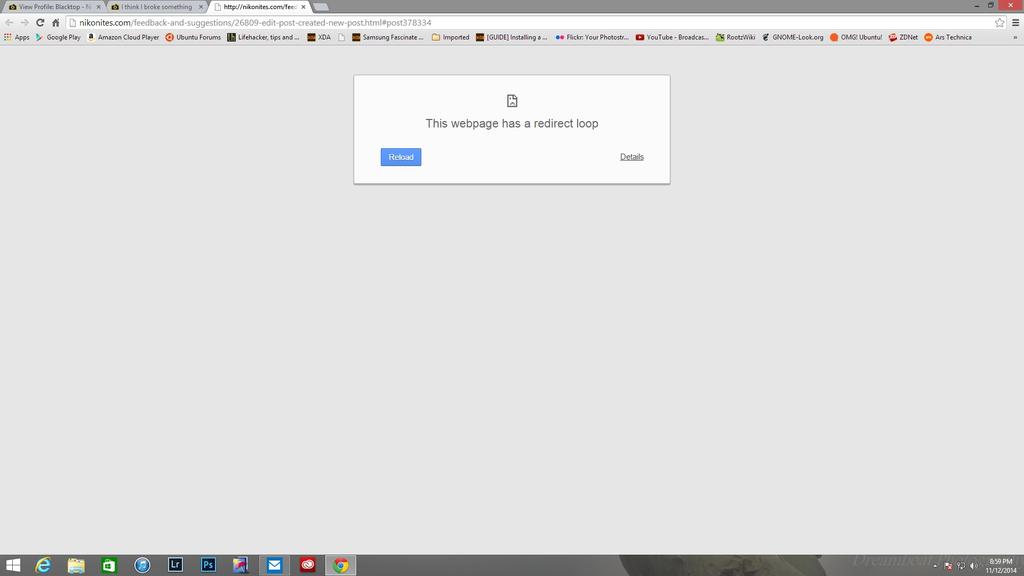Click the browser reload icon in toolbar
This screenshot has height=576, width=1024.
[39, 22]
